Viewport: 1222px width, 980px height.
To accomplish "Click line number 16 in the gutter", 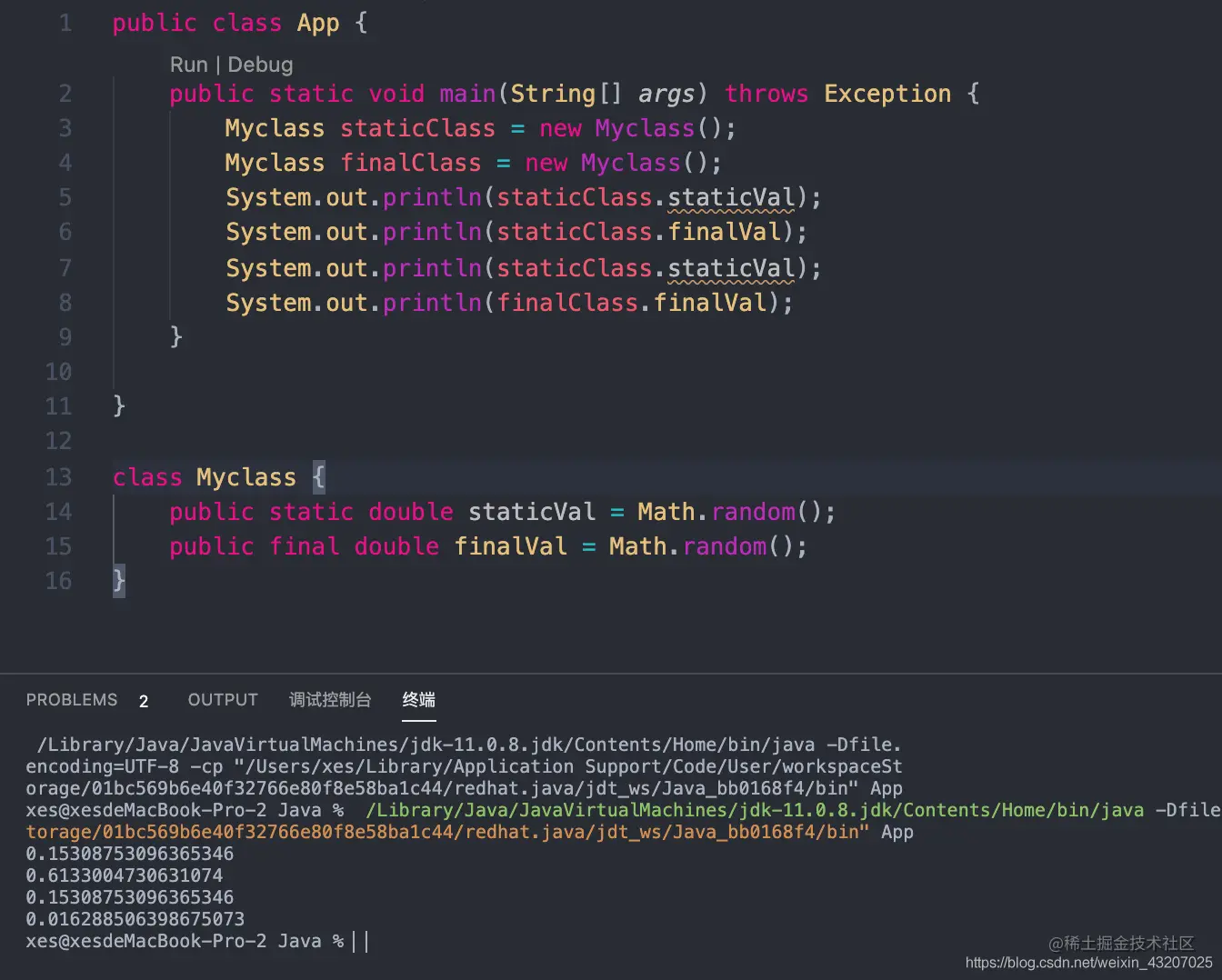I will tap(58, 581).
